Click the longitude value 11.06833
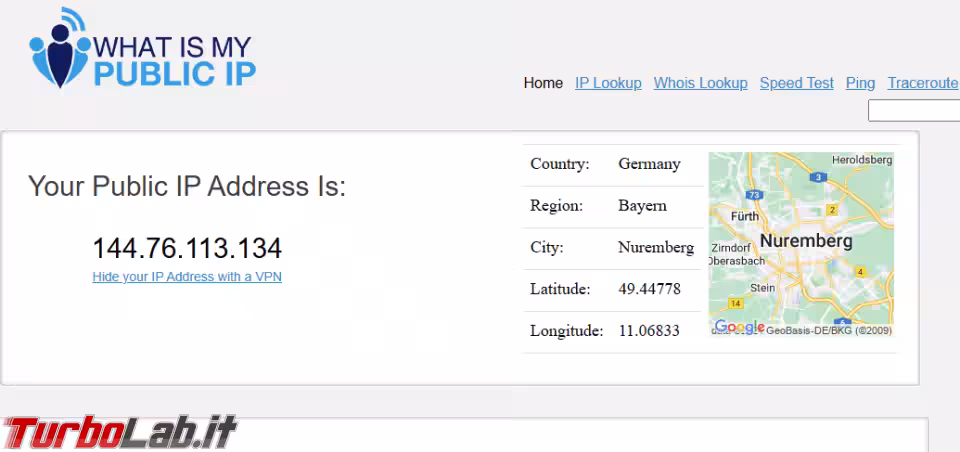This screenshot has height=452, width=960. coord(648,330)
